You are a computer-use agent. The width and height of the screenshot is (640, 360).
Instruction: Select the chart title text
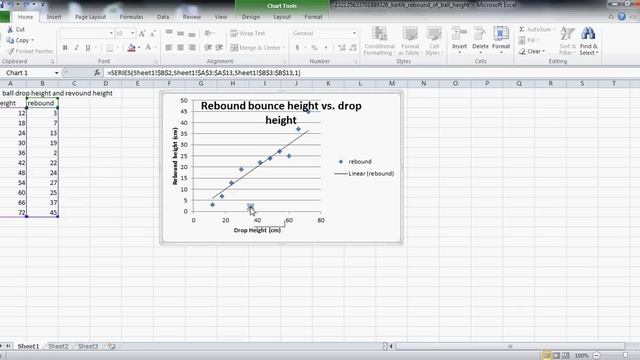[281, 113]
